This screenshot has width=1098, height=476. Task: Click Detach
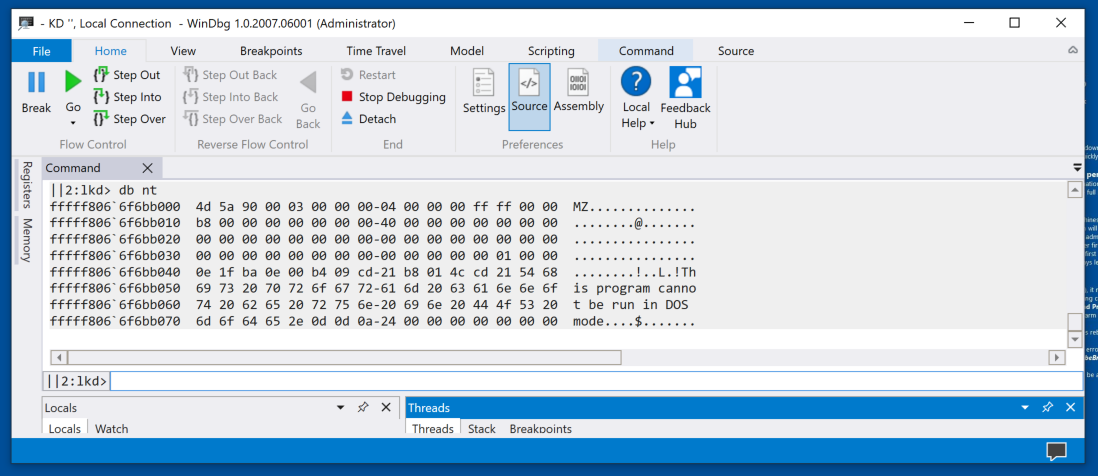point(368,119)
